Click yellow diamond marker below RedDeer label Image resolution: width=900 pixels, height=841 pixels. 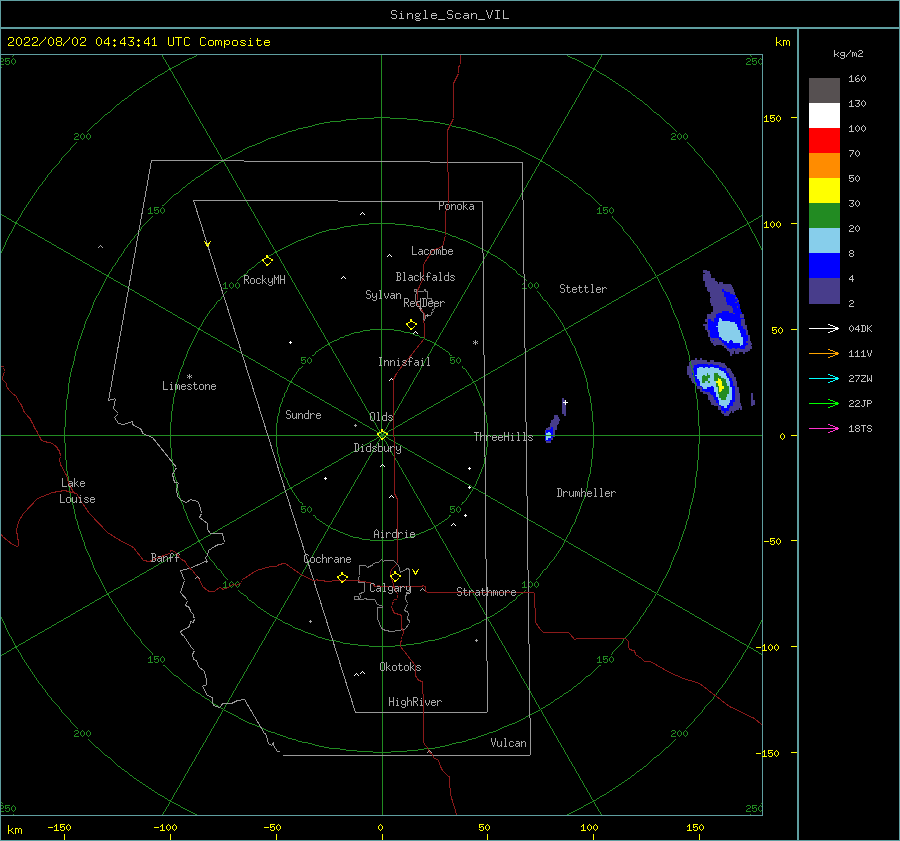point(411,324)
